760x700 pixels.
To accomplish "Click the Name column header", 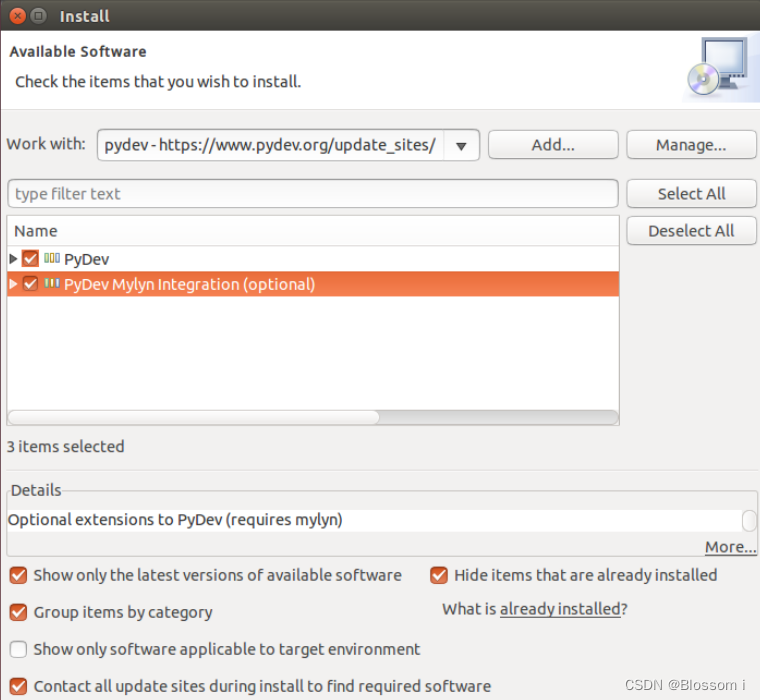I will 313,231.
